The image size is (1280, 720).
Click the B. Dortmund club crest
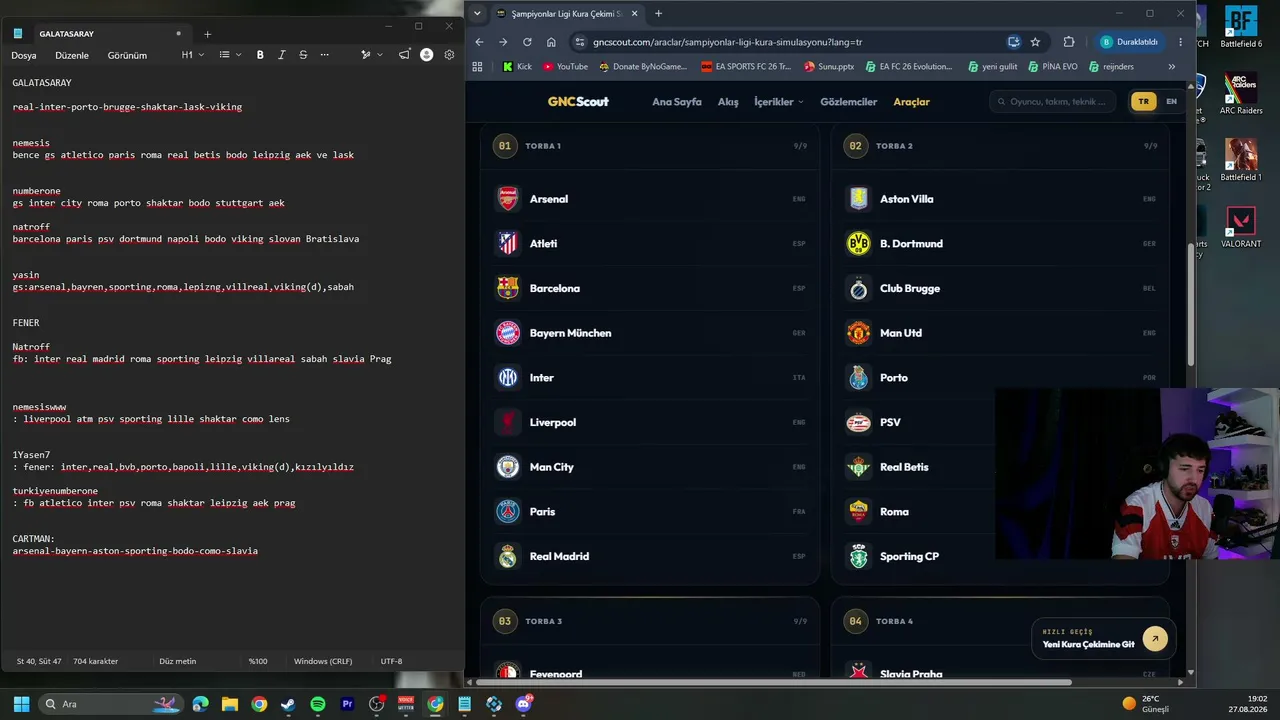point(858,243)
